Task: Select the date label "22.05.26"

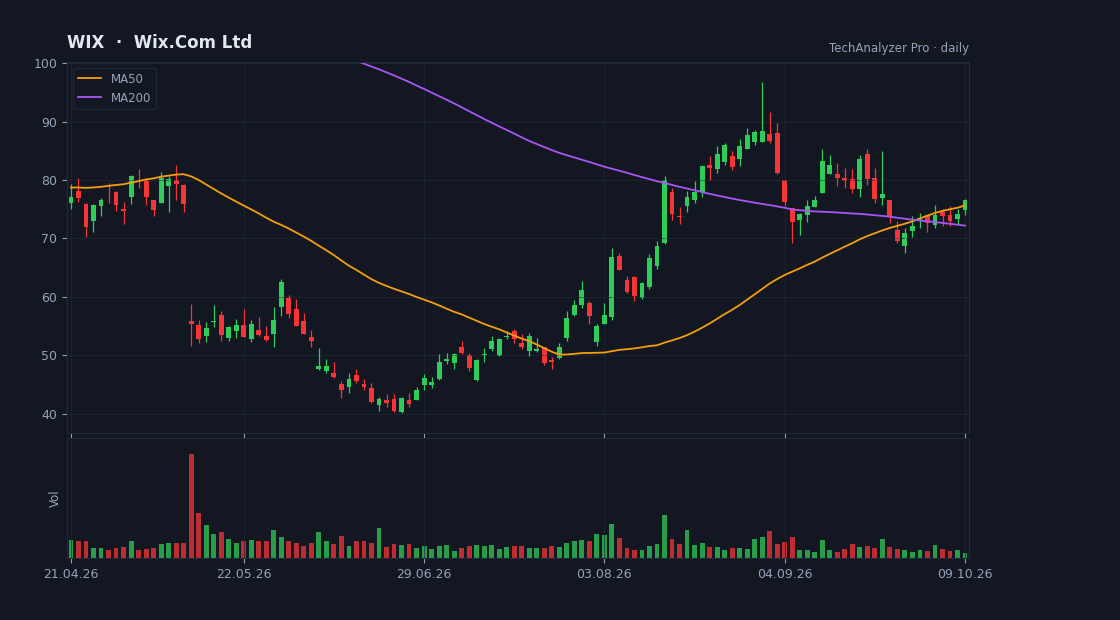Action: tap(244, 574)
